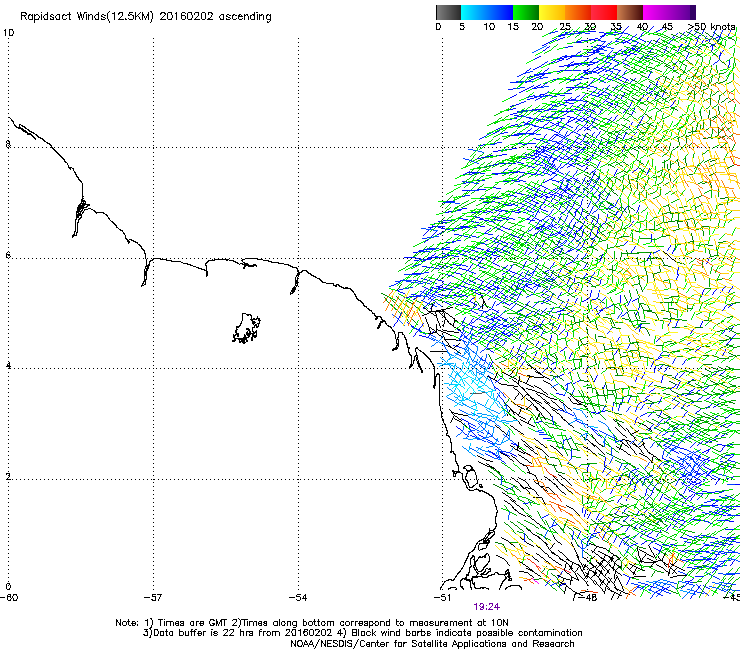Click the 'NOAA/NESDIS/Center for Satellite Applications and Research' credit
Image resolution: width=740 pixels, height=650 pixels.
[432, 644]
